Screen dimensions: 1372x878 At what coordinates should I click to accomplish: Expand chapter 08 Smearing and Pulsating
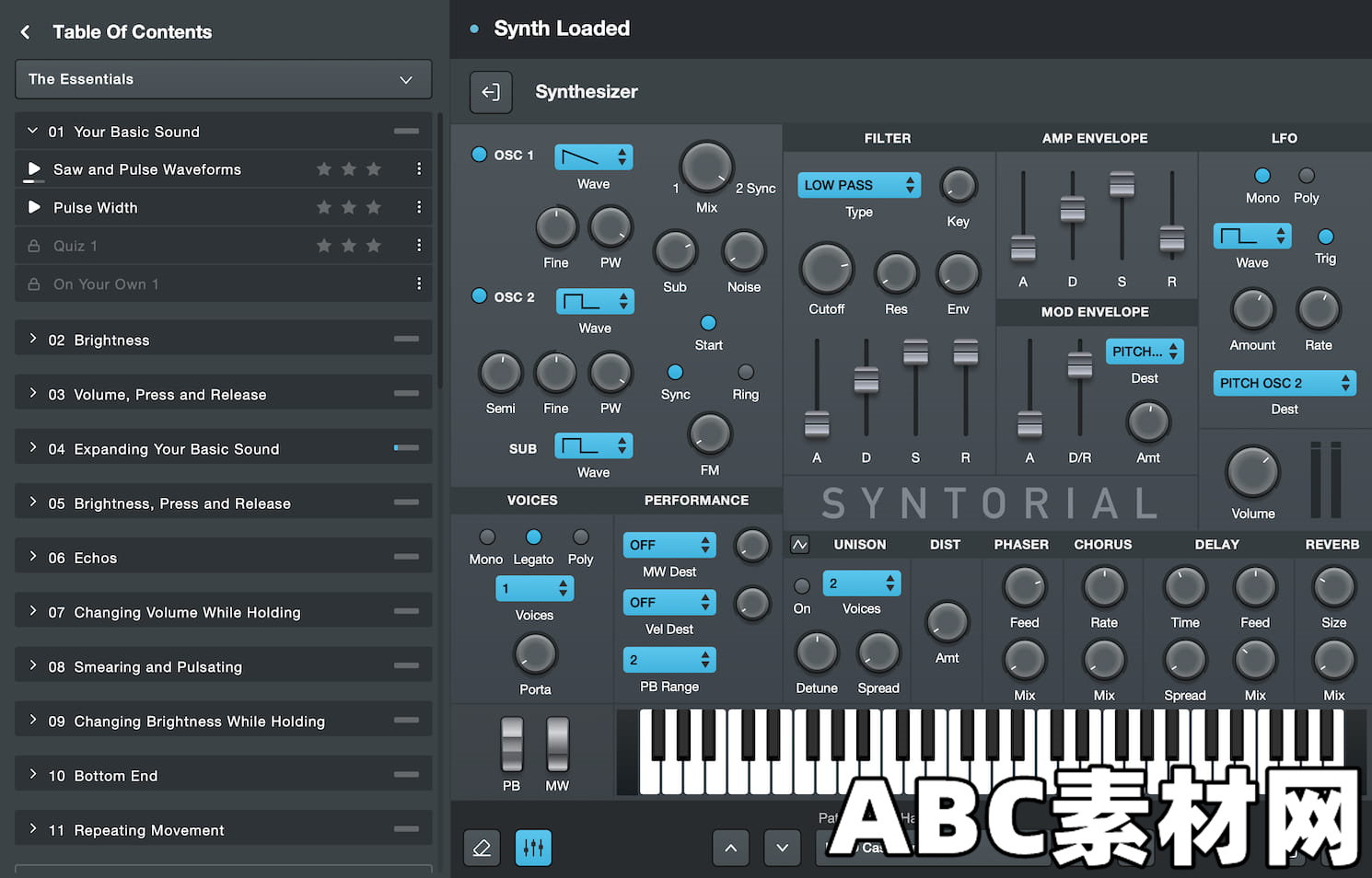(x=224, y=666)
